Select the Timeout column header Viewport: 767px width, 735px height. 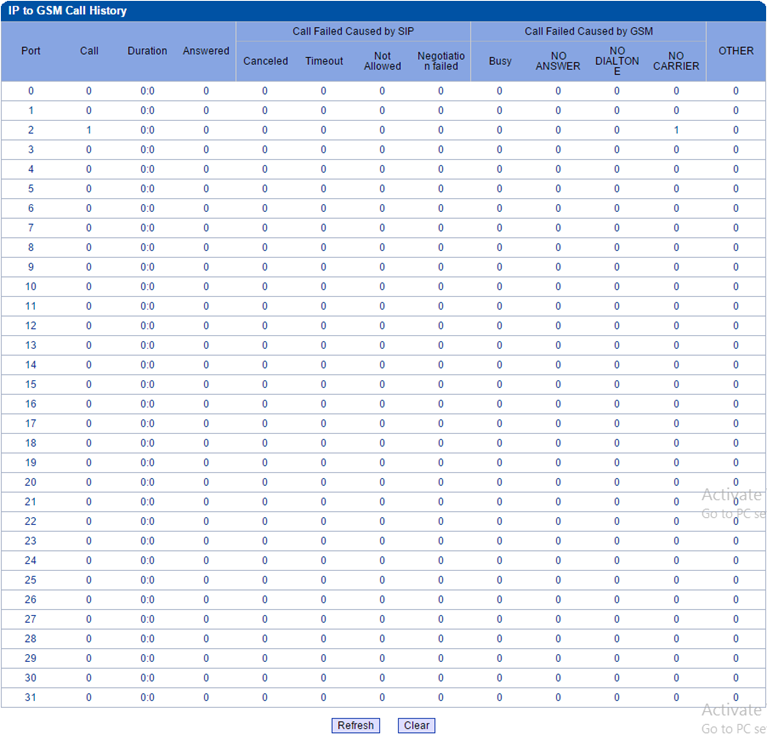(x=324, y=61)
